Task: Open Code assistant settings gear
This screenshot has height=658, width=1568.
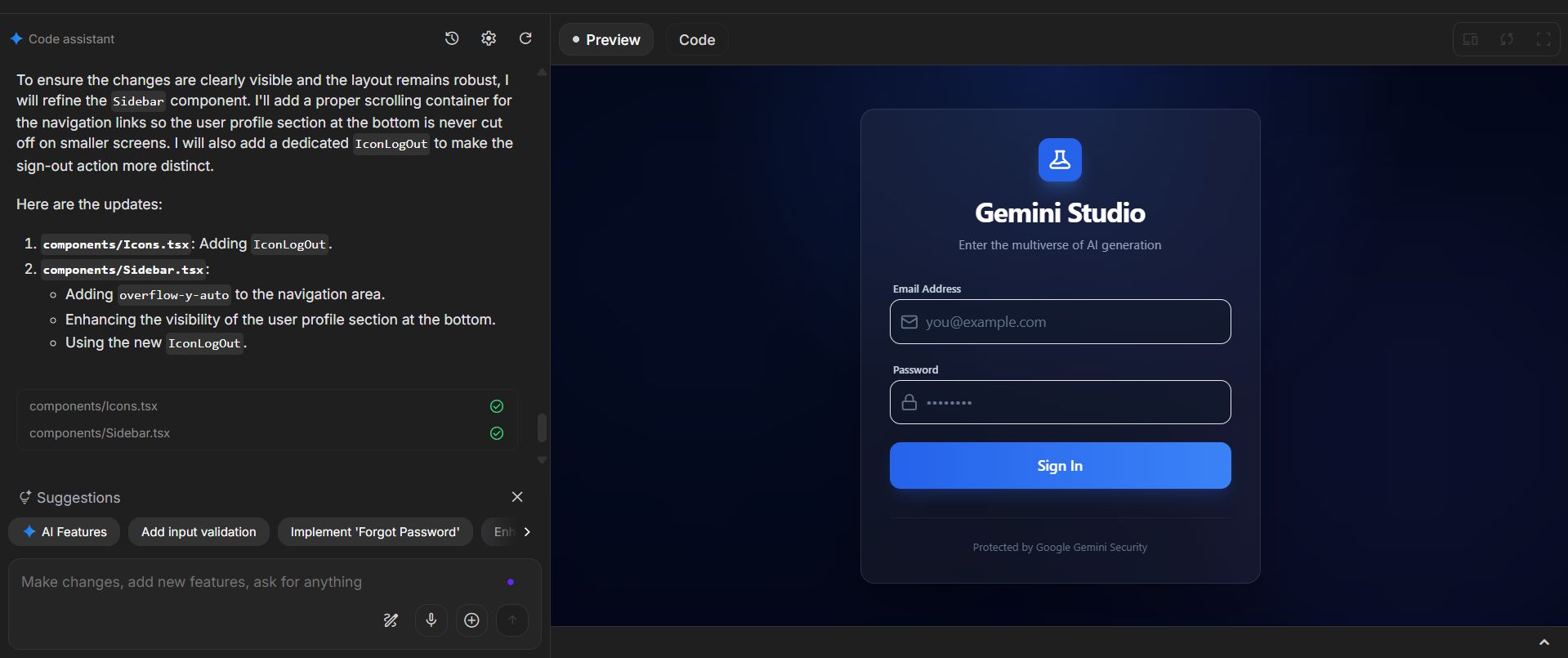Action: [x=489, y=38]
